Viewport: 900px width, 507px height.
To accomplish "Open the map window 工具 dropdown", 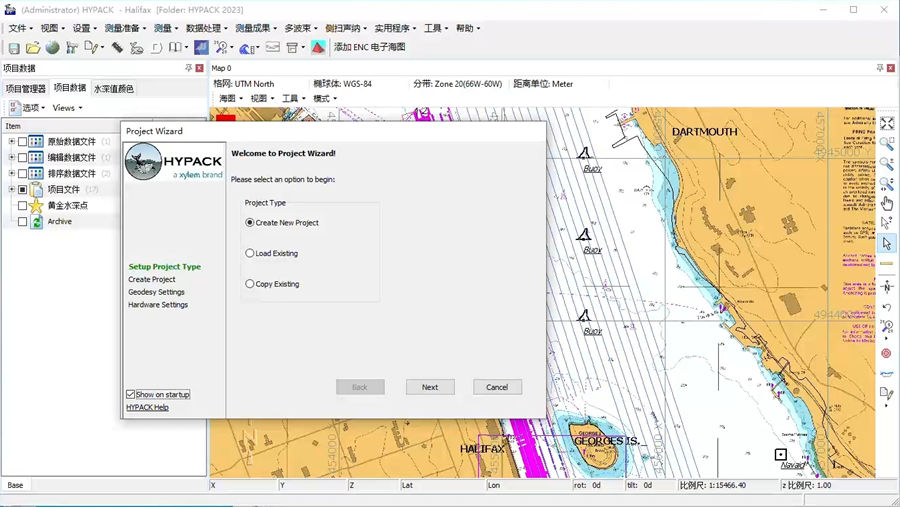I will coord(293,98).
